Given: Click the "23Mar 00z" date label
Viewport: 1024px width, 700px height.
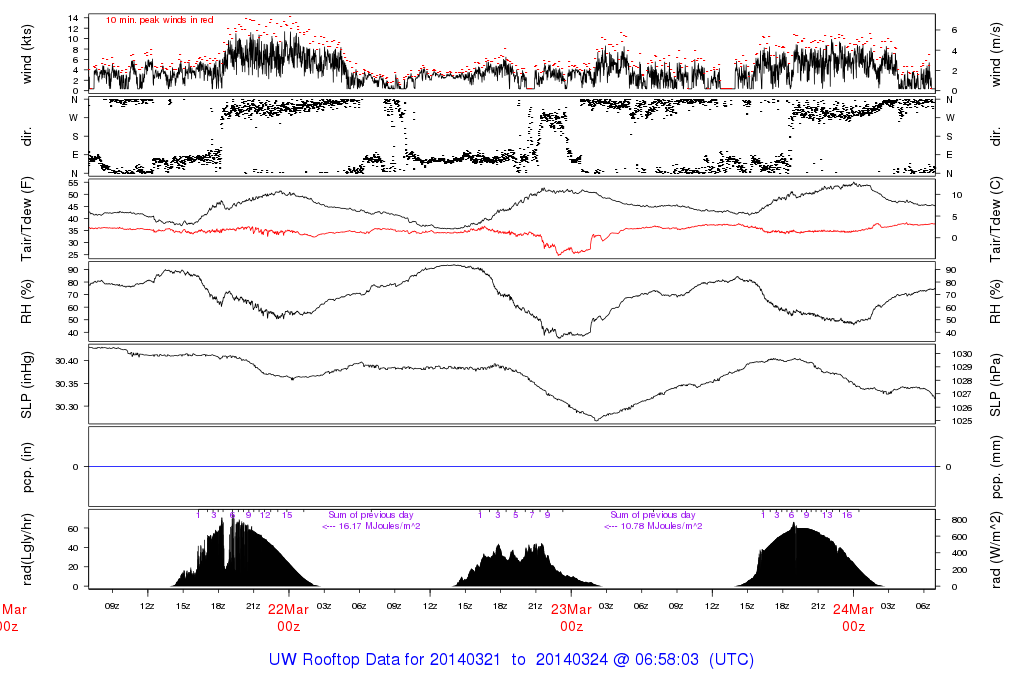Looking at the screenshot, I should [571, 618].
